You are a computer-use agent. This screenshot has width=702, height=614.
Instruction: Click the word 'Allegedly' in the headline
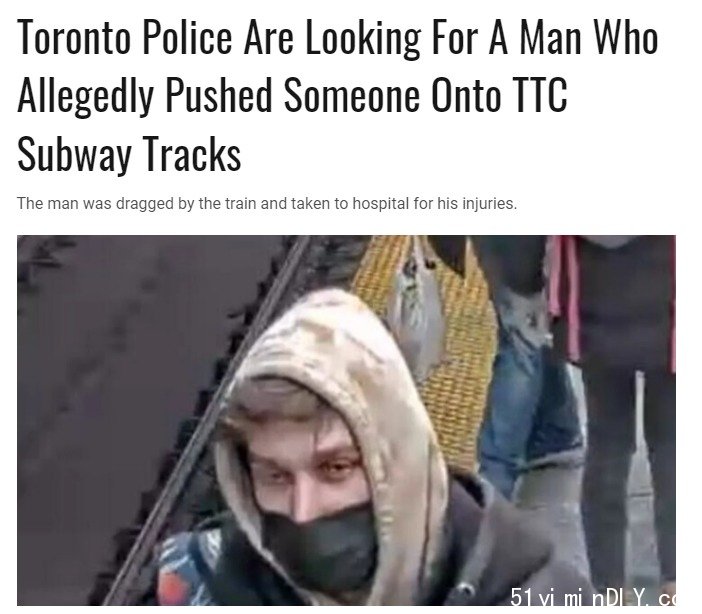click(86, 96)
